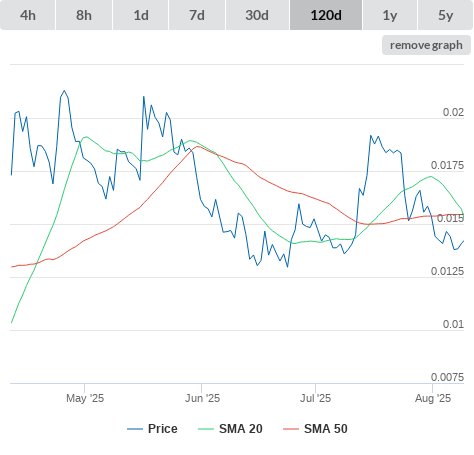Image resolution: width=474 pixels, height=455 pixels.
Task: Click the Aug '25 axis label
Action: 433,398
